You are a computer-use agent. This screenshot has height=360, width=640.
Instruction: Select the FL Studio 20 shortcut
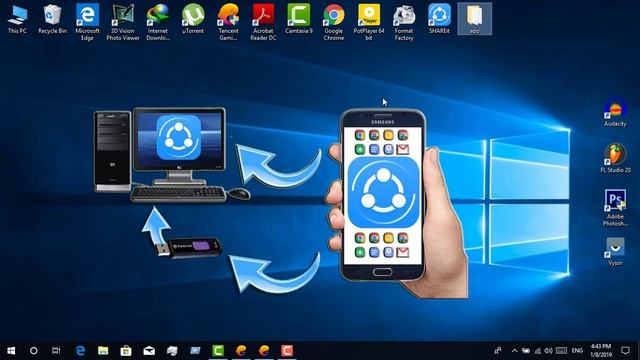click(615, 159)
